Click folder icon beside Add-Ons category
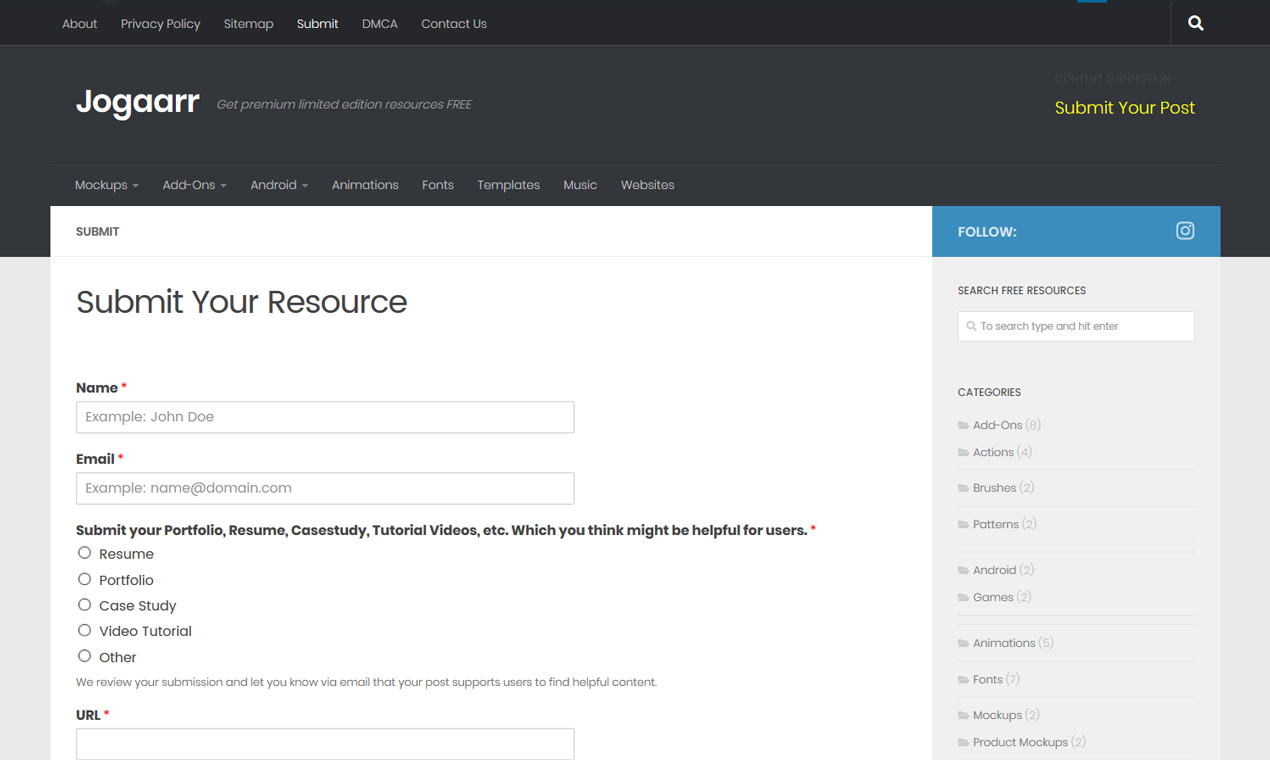The width and height of the screenshot is (1270, 760). 963,426
